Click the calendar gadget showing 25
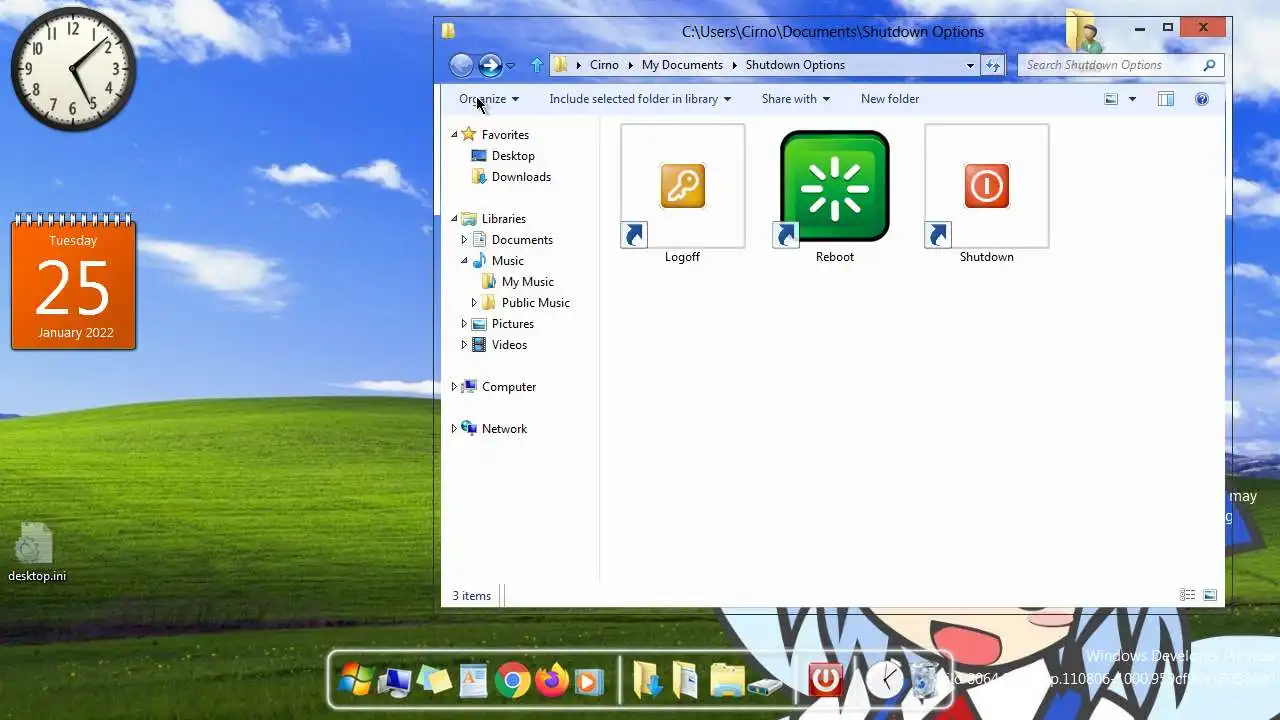1280x720 pixels. tap(73, 282)
